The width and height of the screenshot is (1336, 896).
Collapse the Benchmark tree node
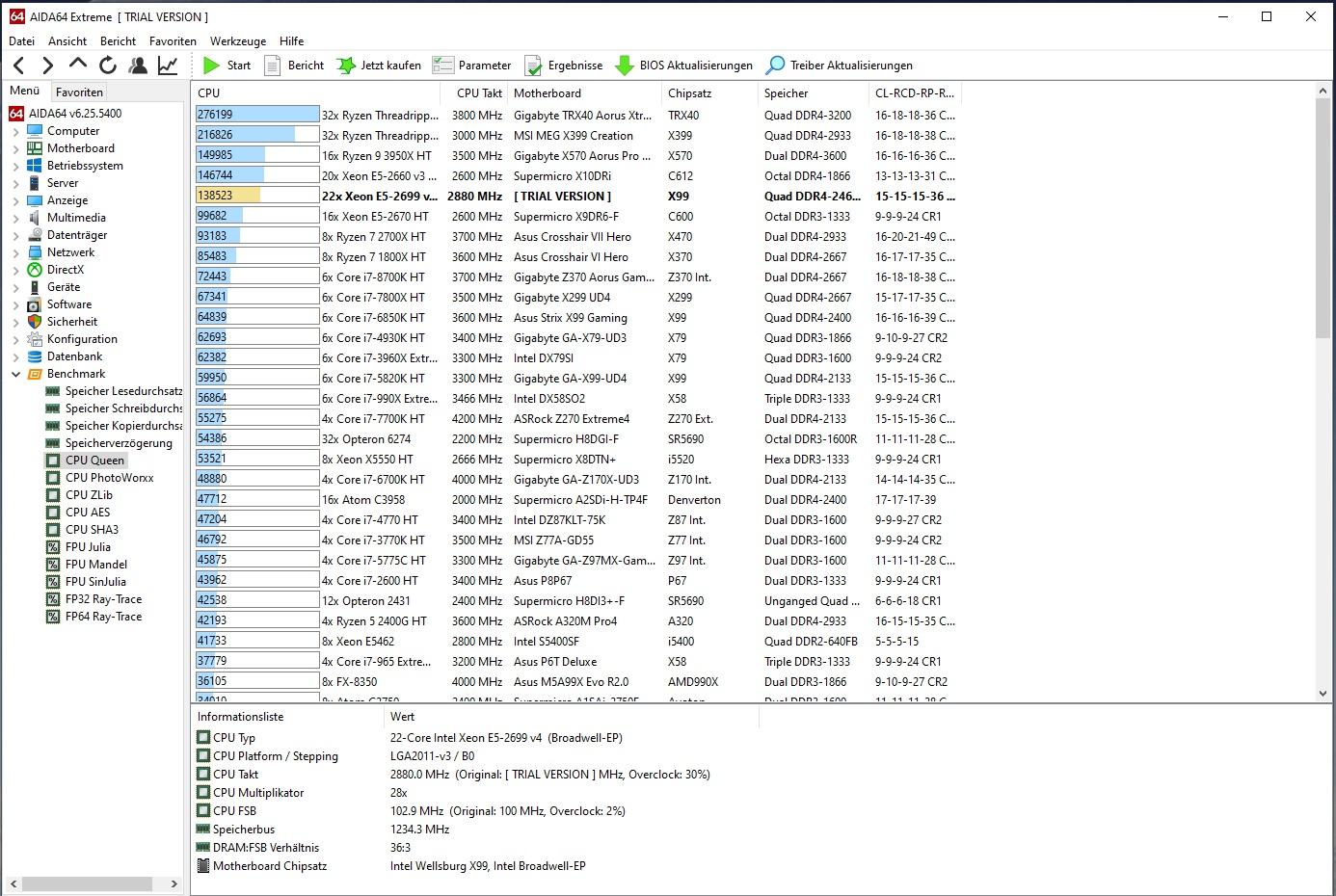(15, 374)
